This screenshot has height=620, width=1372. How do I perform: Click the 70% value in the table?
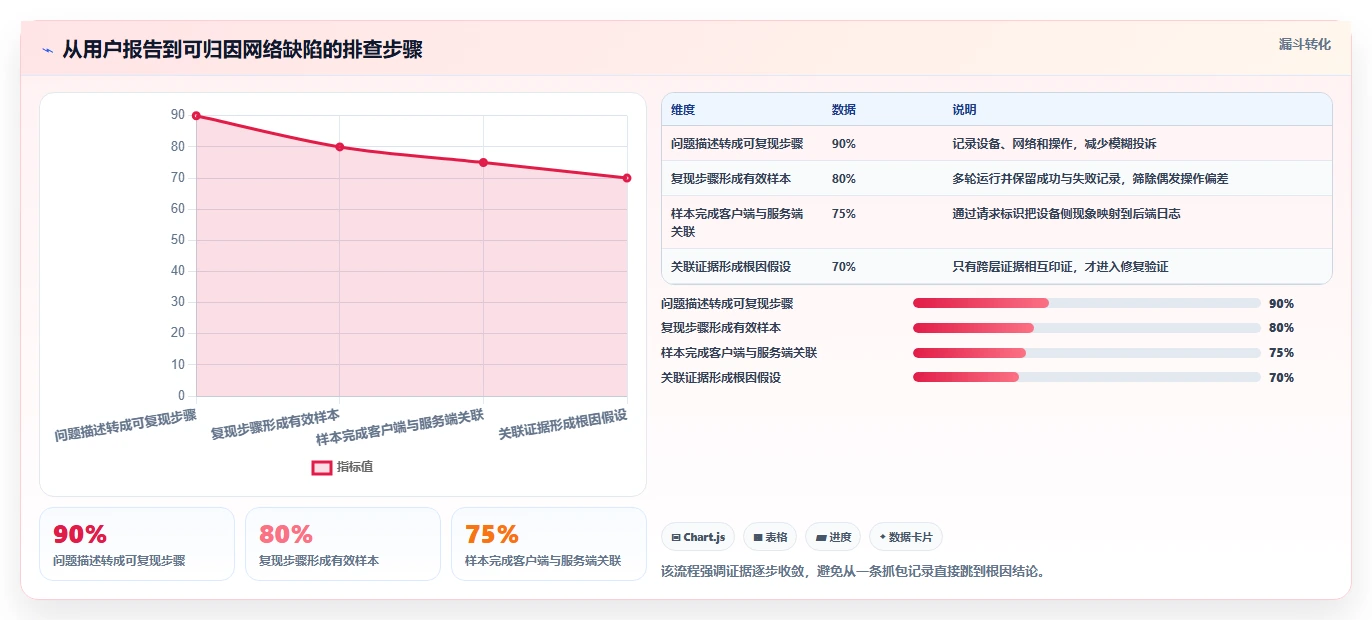point(844,267)
